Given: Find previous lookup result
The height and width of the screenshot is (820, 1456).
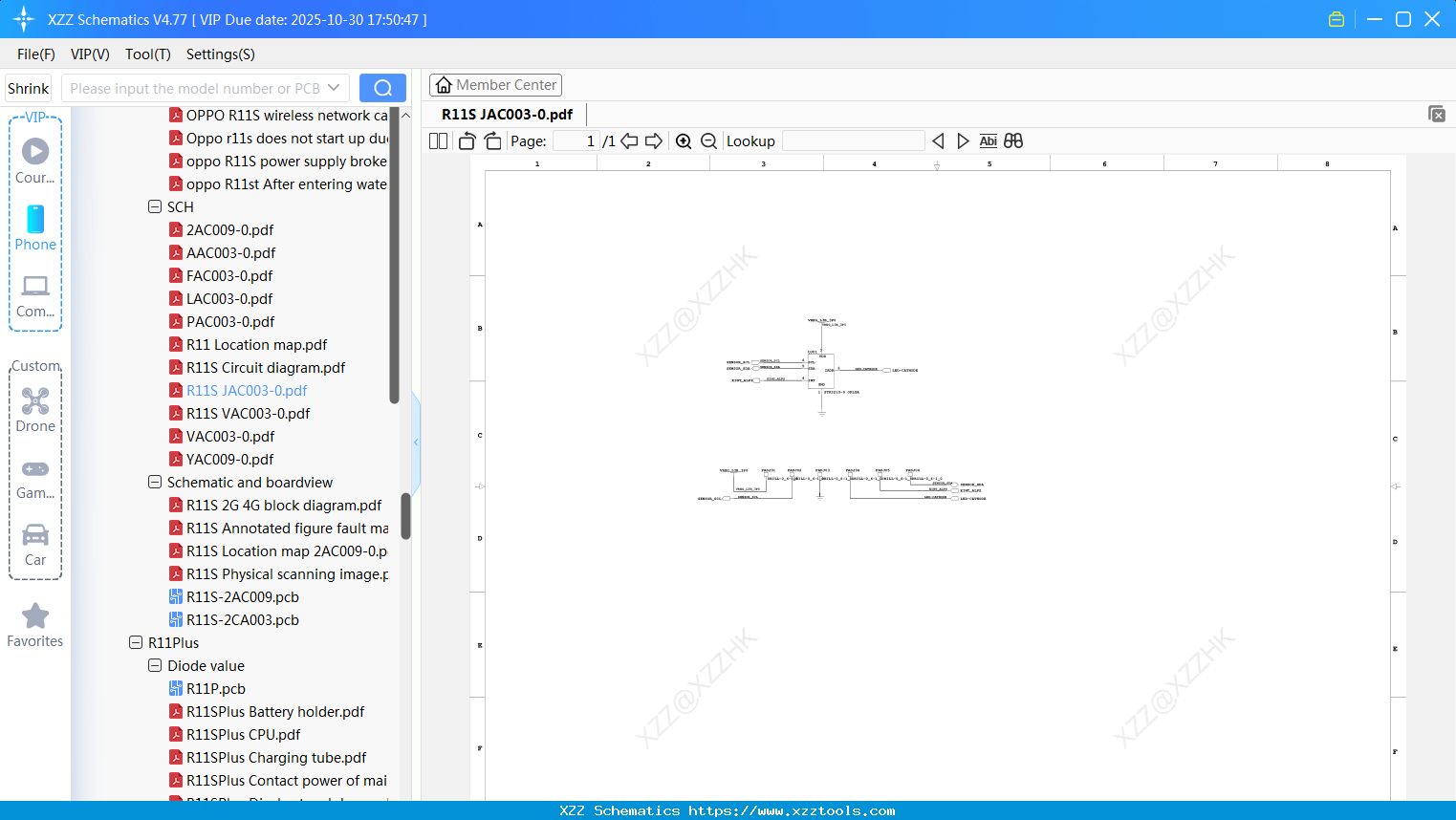Looking at the screenshot, I should point(938,141).
